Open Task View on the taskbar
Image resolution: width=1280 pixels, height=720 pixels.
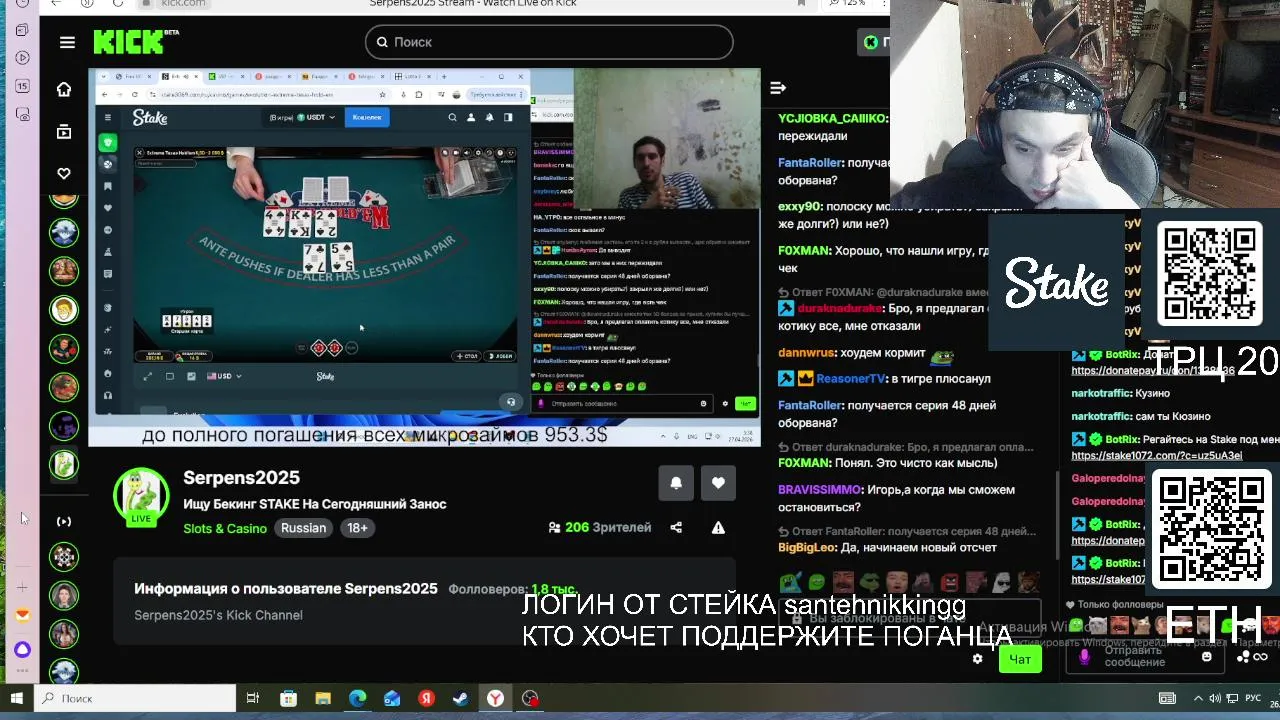pyautogui.click(x=253, y=698)
